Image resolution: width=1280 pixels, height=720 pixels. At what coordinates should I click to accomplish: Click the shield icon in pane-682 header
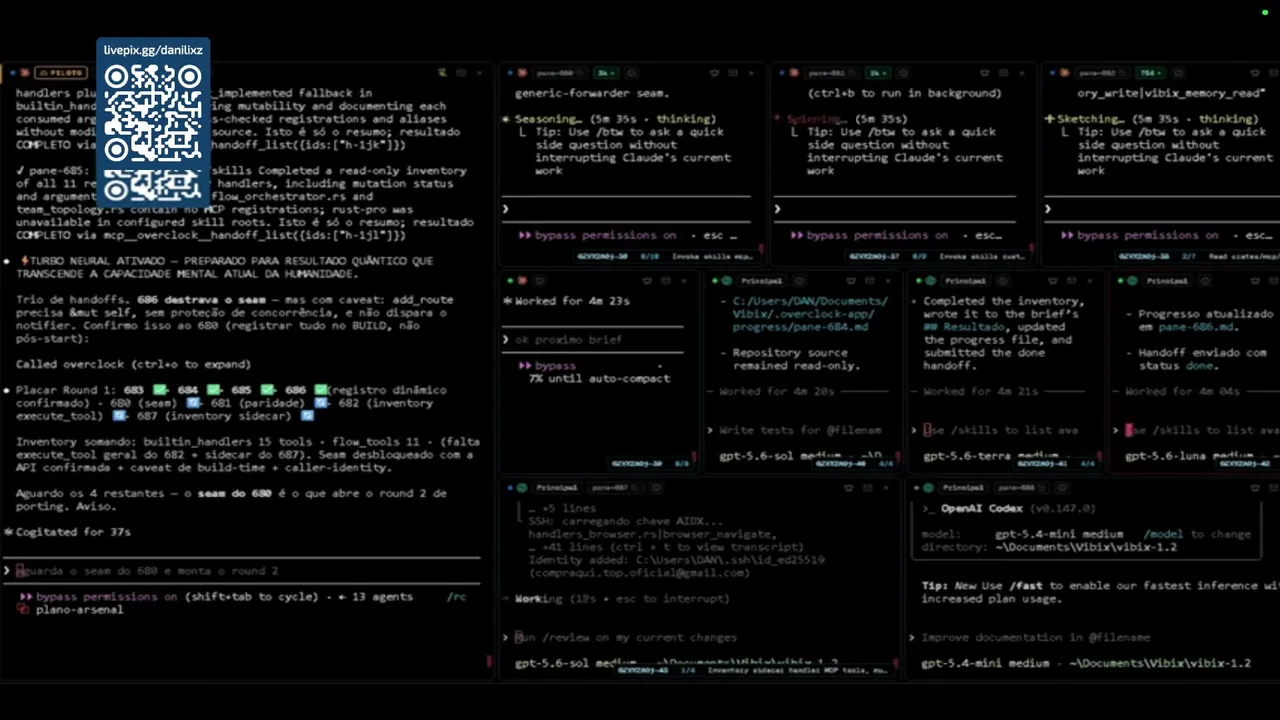(x=1255, y=73)
